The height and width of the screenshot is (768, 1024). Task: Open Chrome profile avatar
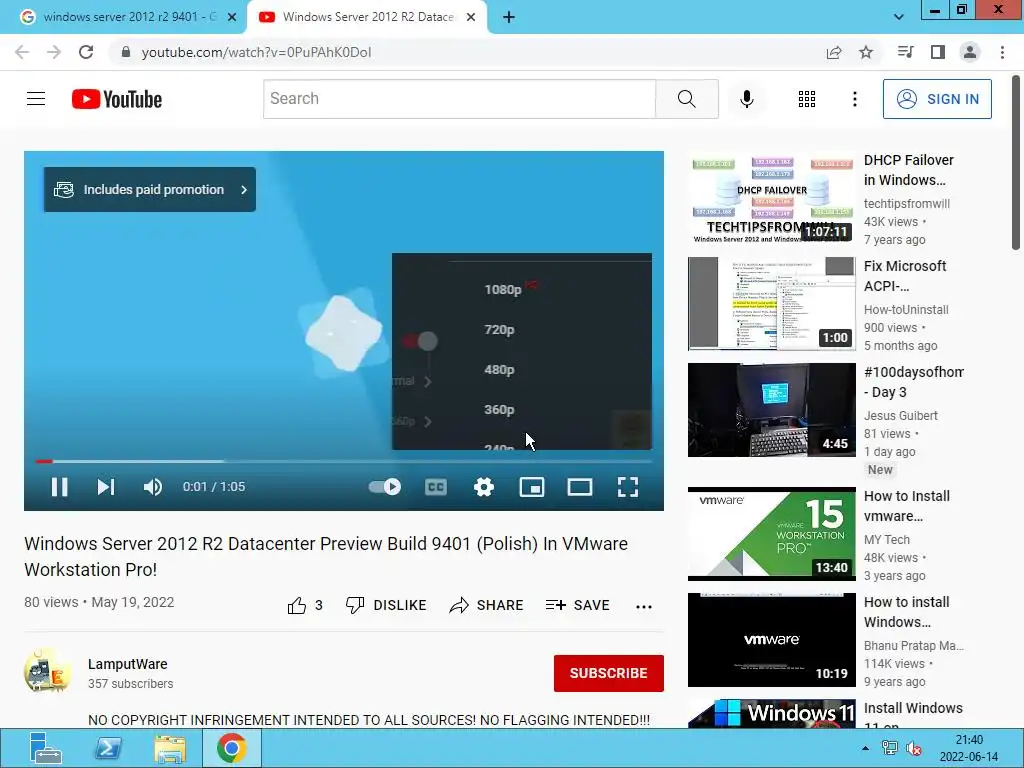[970, 52]
